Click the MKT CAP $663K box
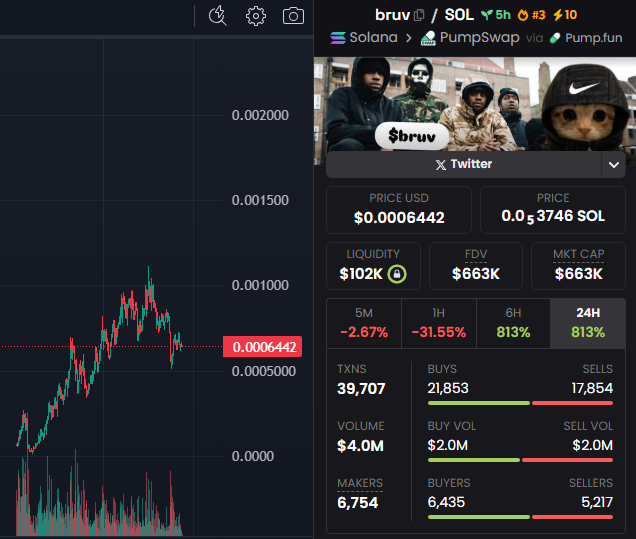This screenshot has height=539, width=636. [x=578, y=266]
